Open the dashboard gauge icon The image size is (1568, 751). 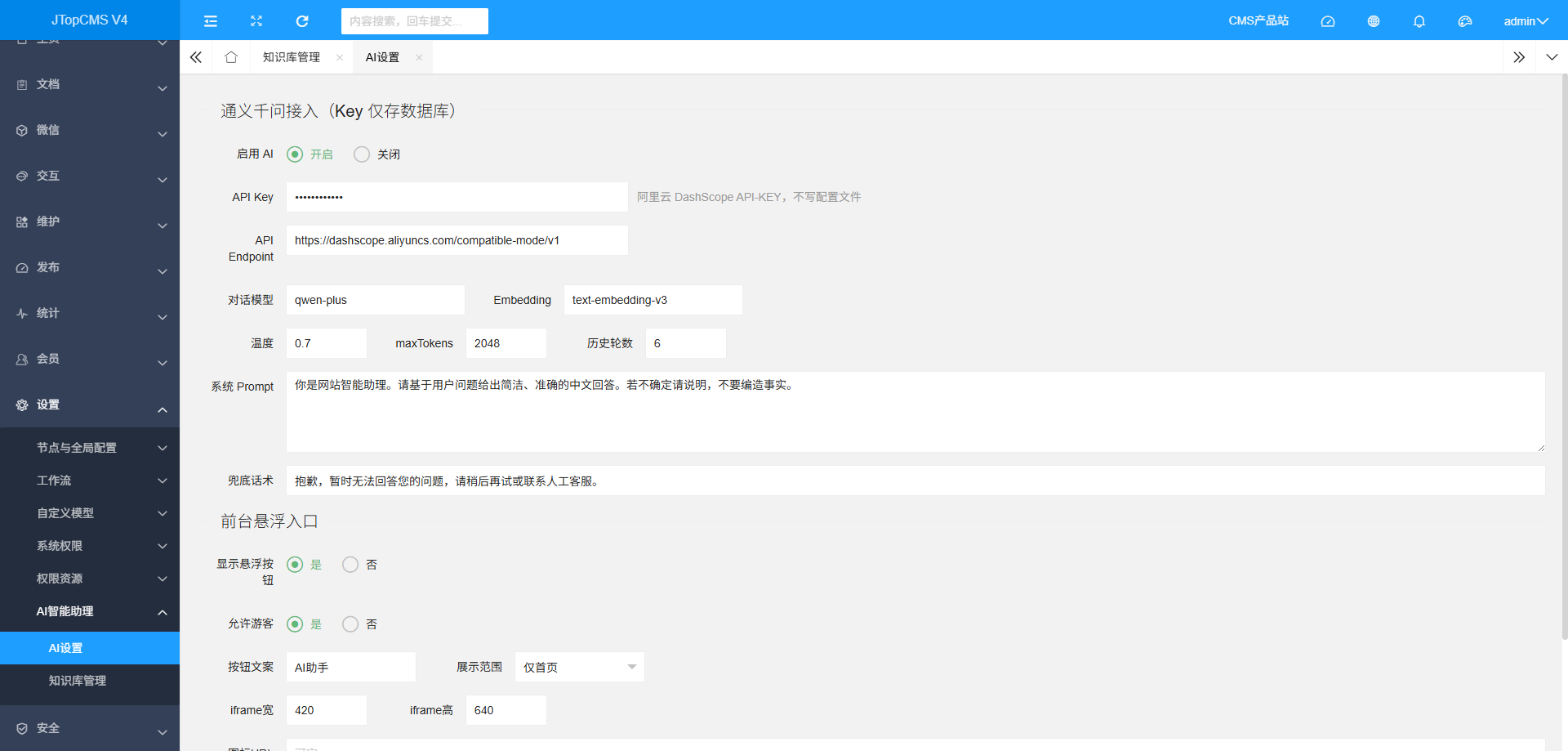tap(1328, 21)
